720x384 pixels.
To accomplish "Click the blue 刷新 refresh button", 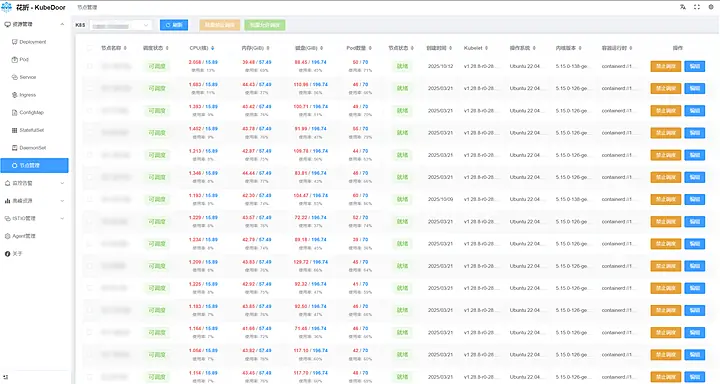I will [x=174, y=25].
